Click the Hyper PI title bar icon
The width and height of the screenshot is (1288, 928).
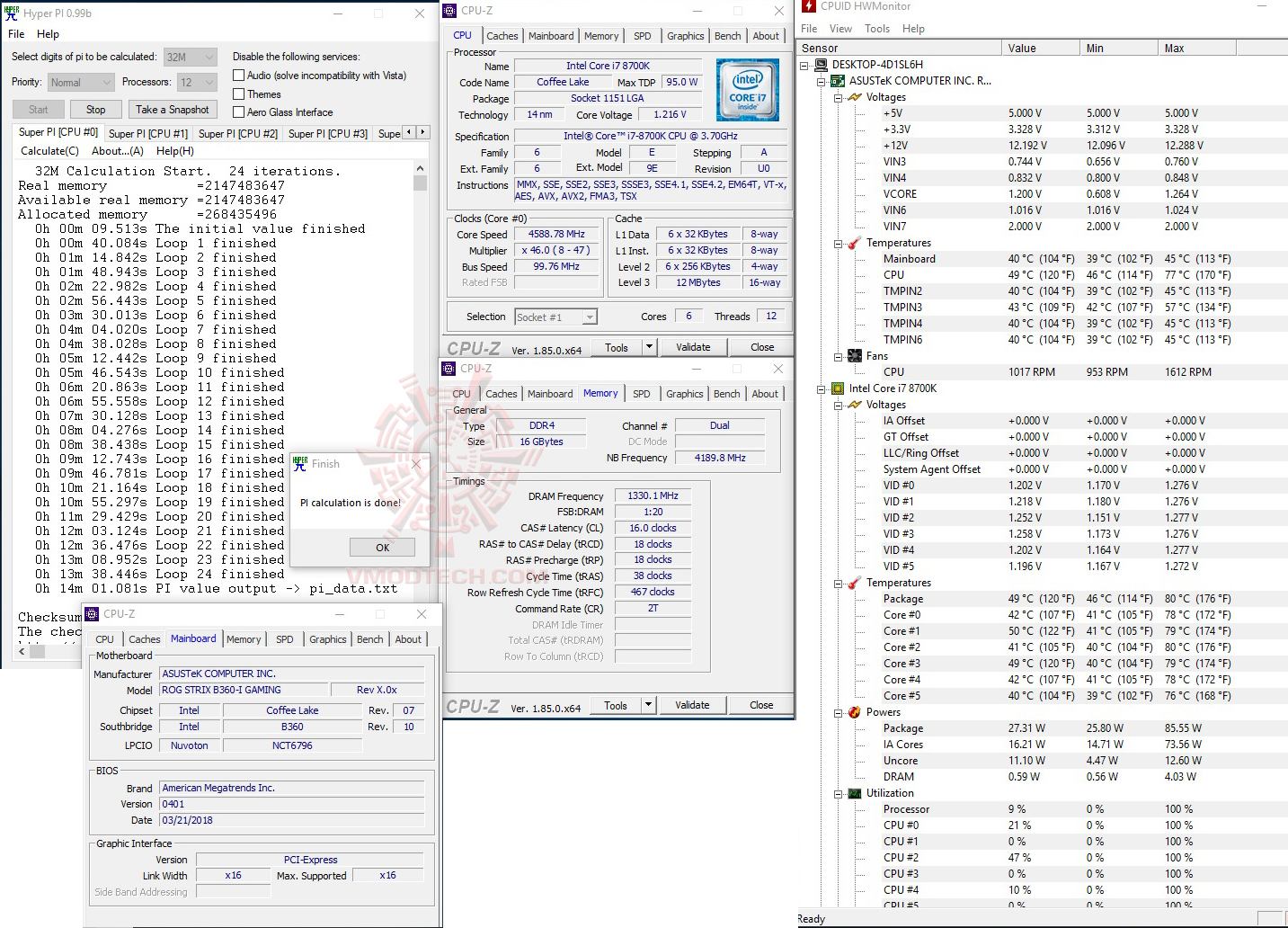point(13,13)
